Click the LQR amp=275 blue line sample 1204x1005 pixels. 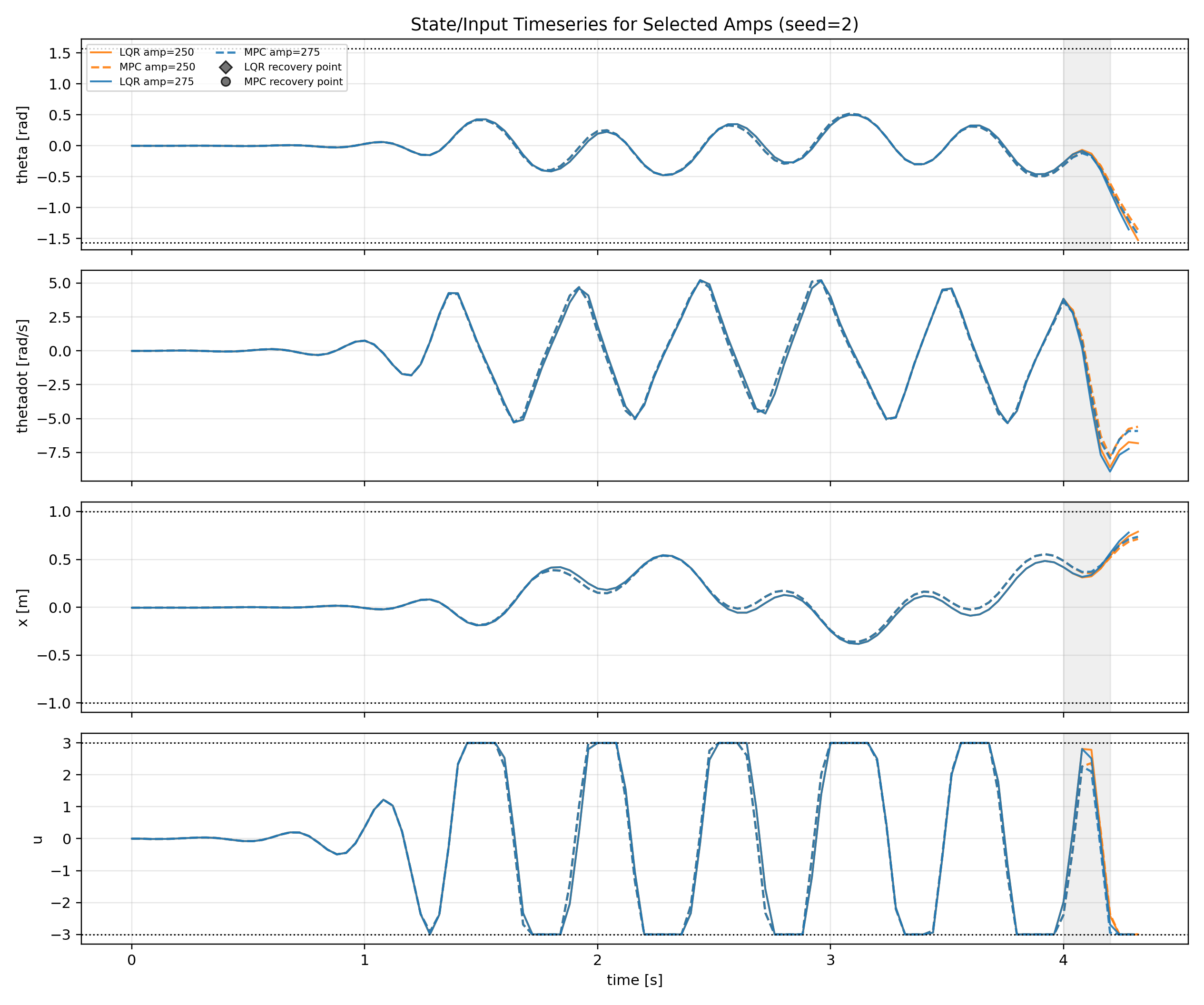click(x=101, y=82)
